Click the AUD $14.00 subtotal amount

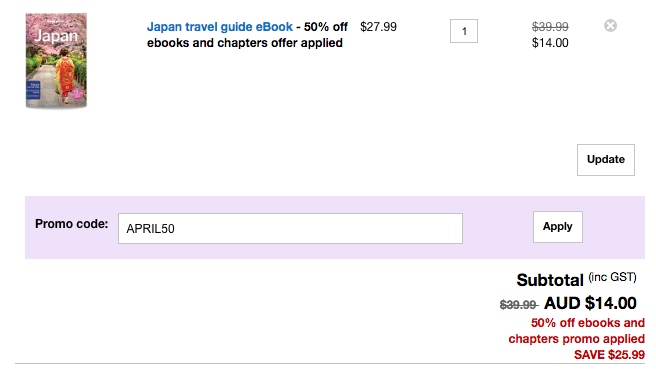(x=590, y=303)
